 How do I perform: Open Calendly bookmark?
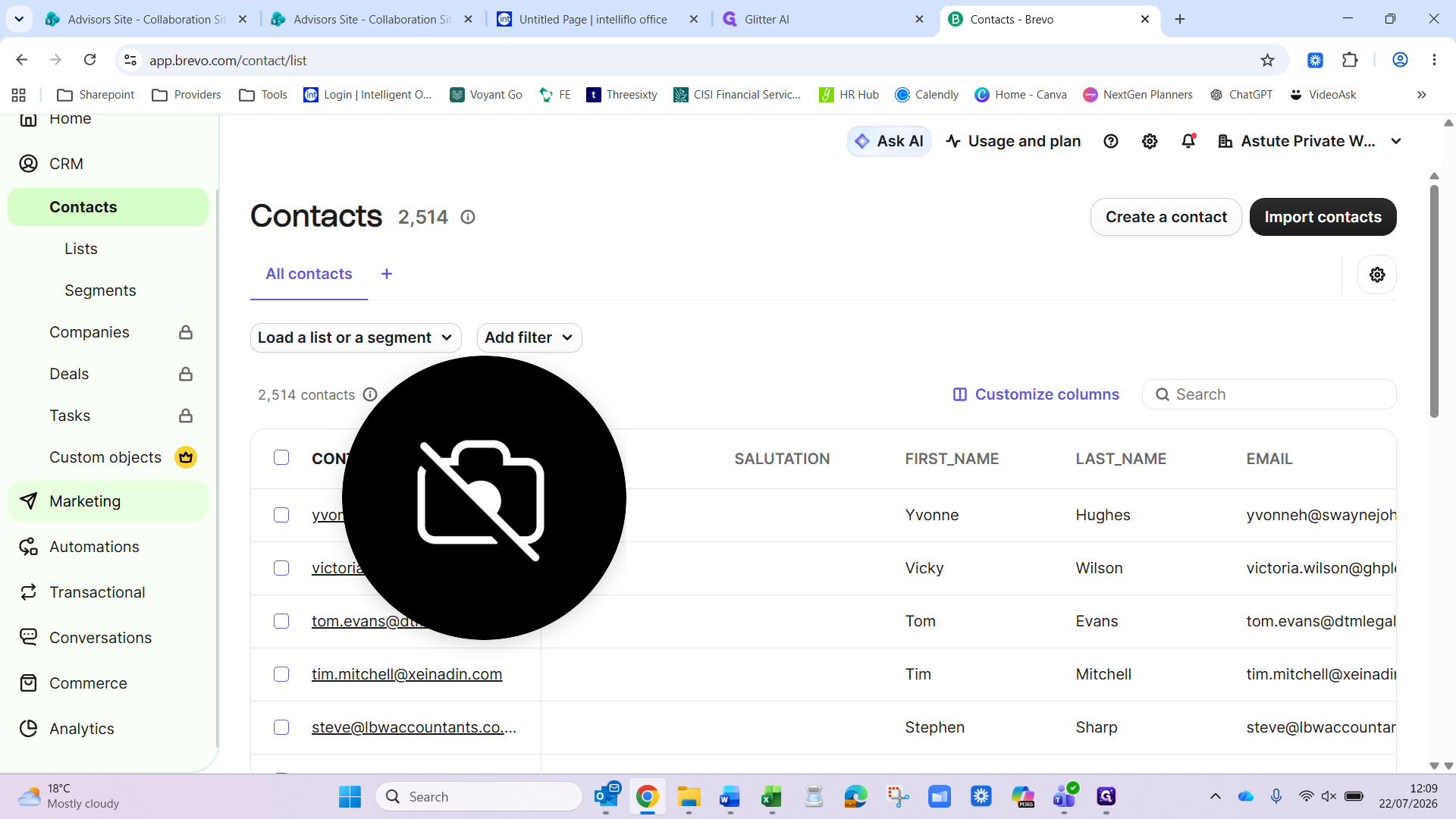927,95
